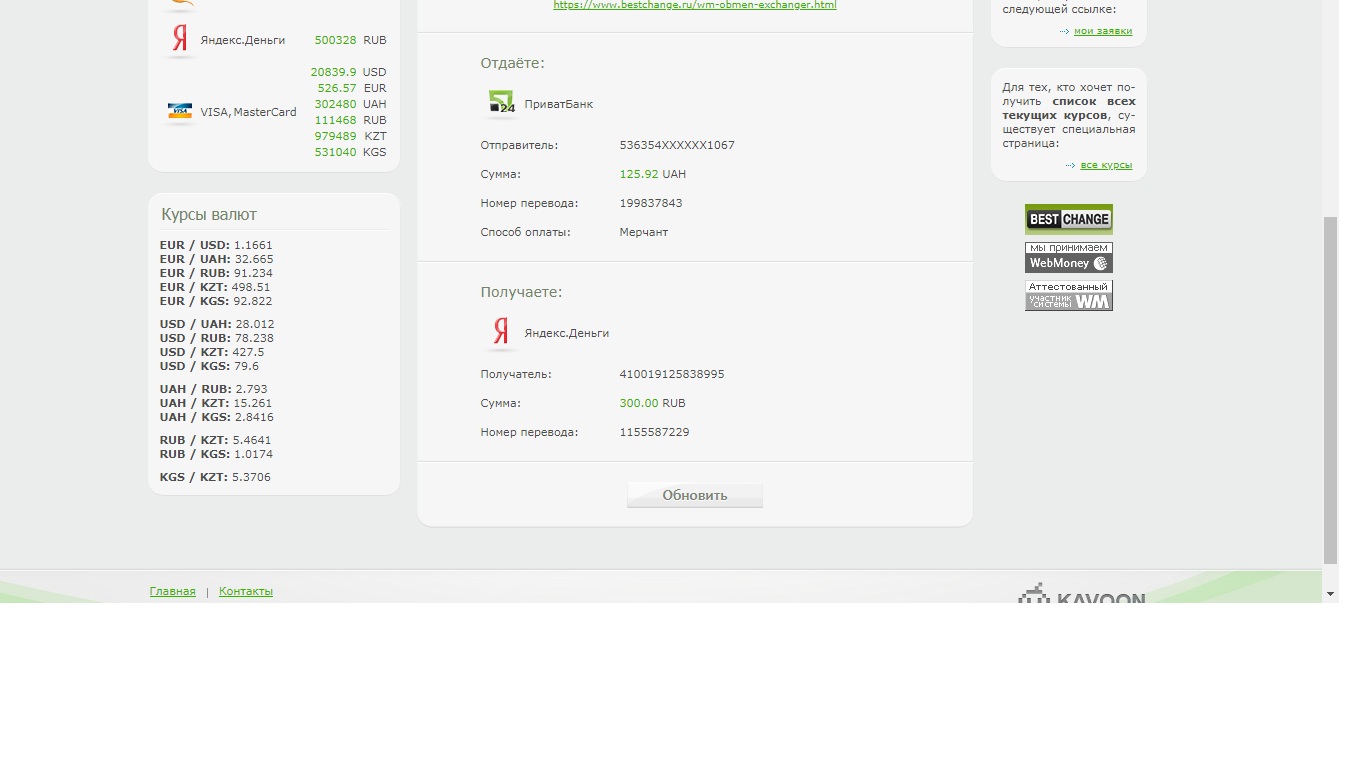Click the UAH / RUB: 2.793 rate
Viewport: 1366px width, 768px height.
tap(214, 389)
